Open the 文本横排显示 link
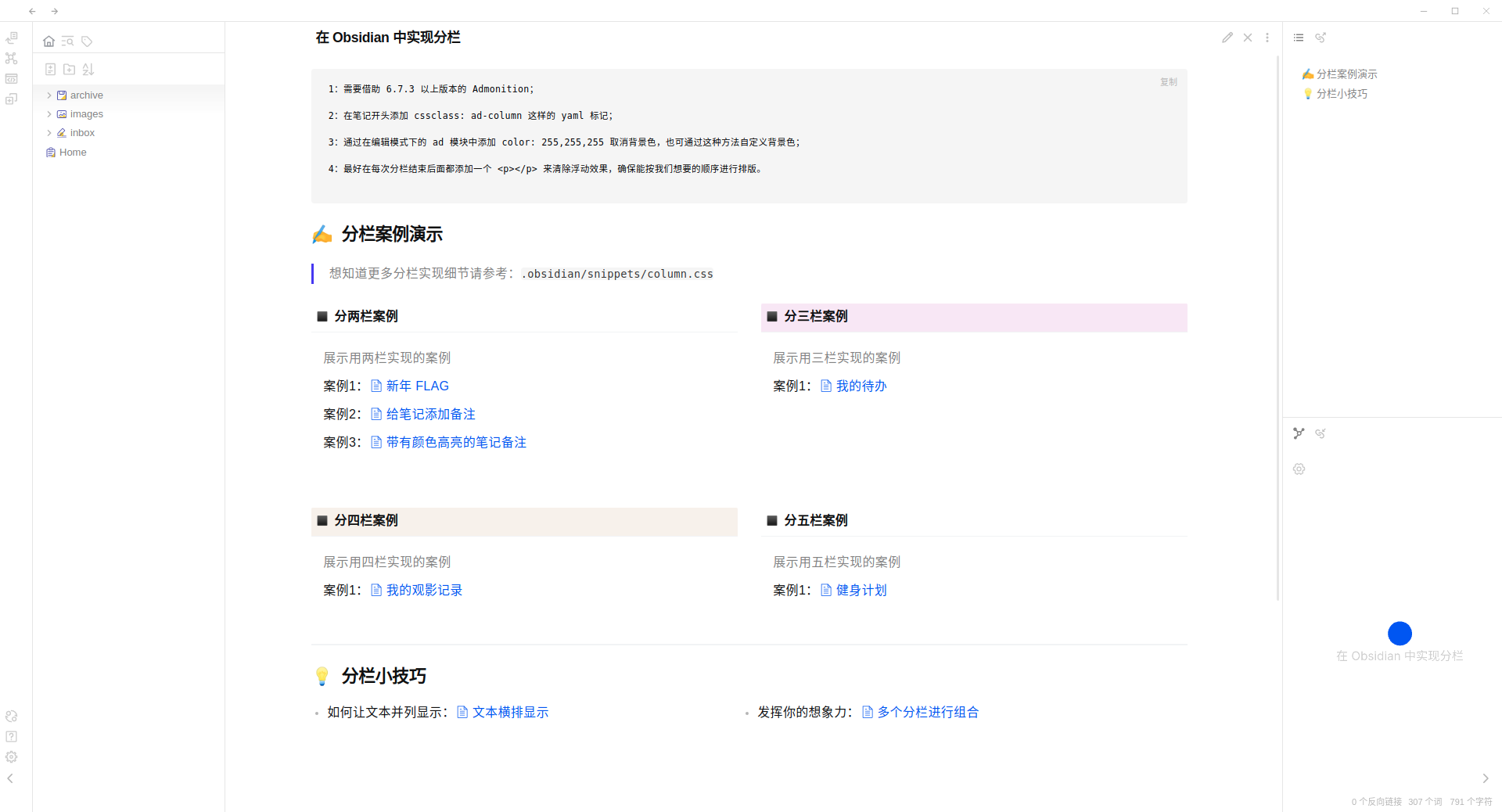 pyautogui.click(x=502, y=712)
